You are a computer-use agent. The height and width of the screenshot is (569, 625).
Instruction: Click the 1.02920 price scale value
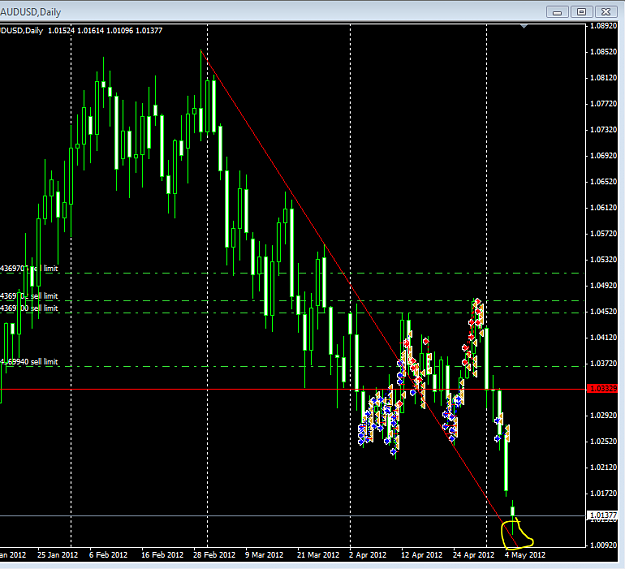(603, 415)
